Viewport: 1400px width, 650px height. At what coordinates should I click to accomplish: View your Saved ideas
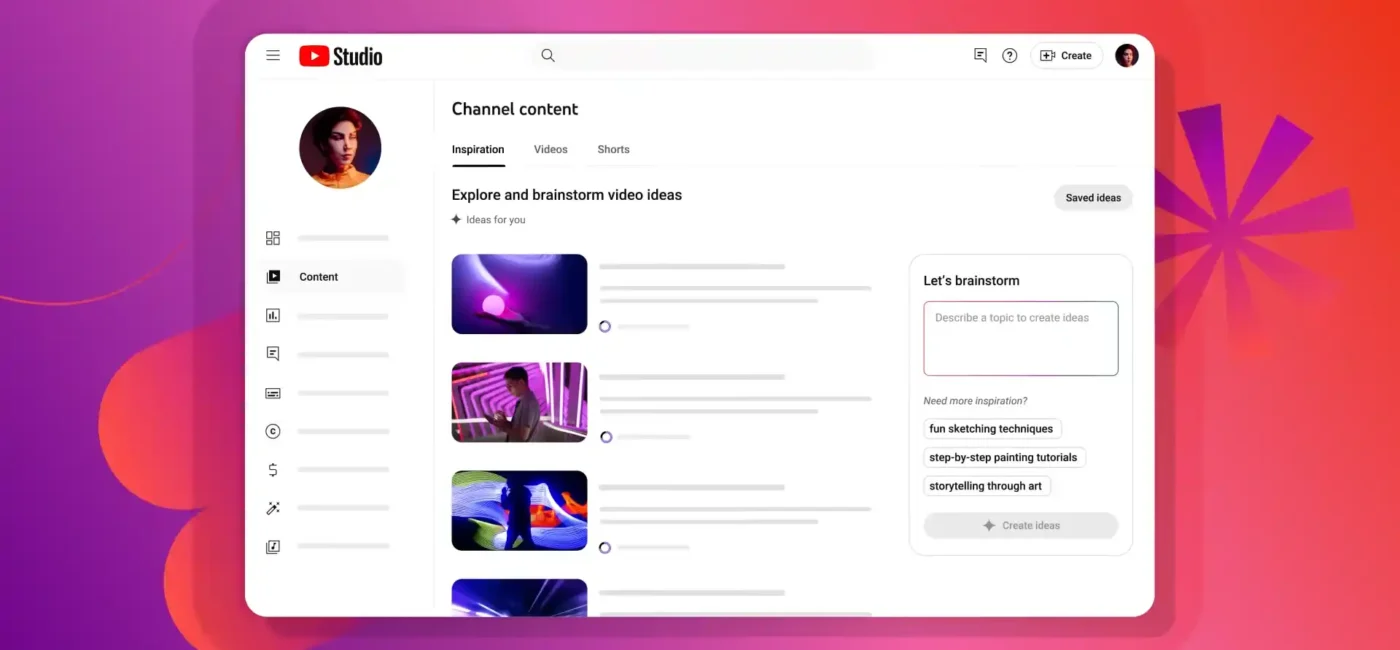[1093, 197]
